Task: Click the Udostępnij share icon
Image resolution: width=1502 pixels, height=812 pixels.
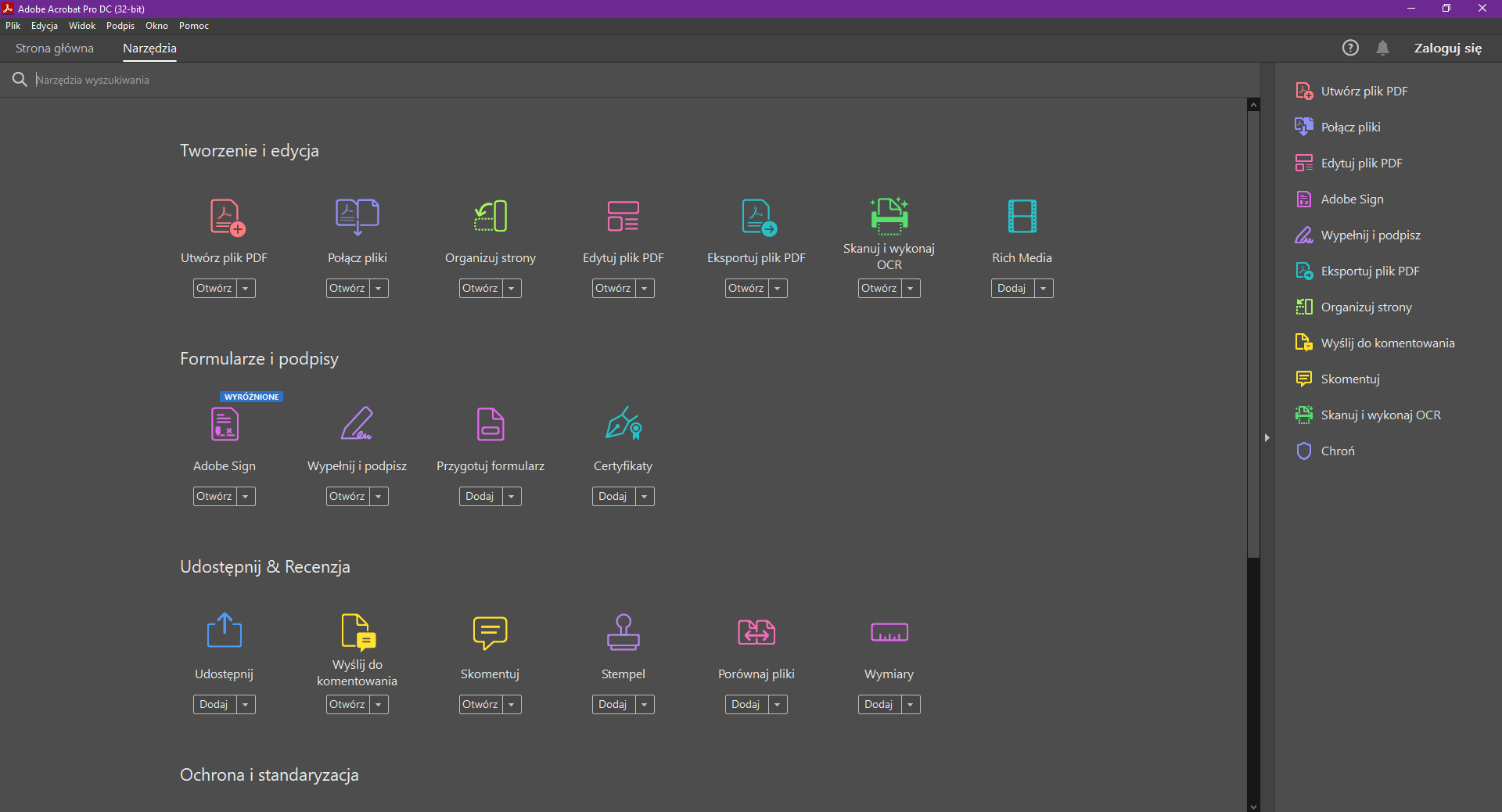Action: pos(225,631)
